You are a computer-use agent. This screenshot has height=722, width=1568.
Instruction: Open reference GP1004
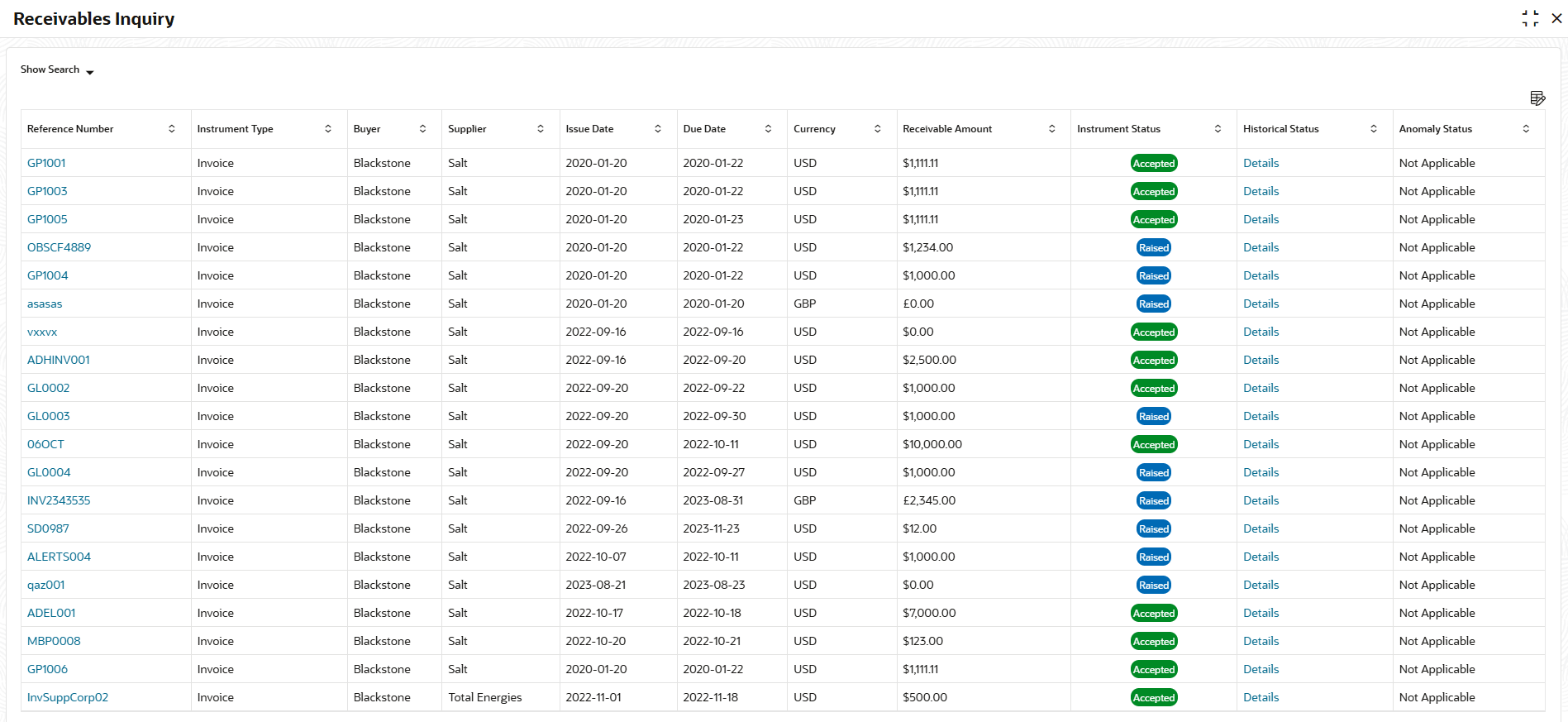[x=48, y=275]
